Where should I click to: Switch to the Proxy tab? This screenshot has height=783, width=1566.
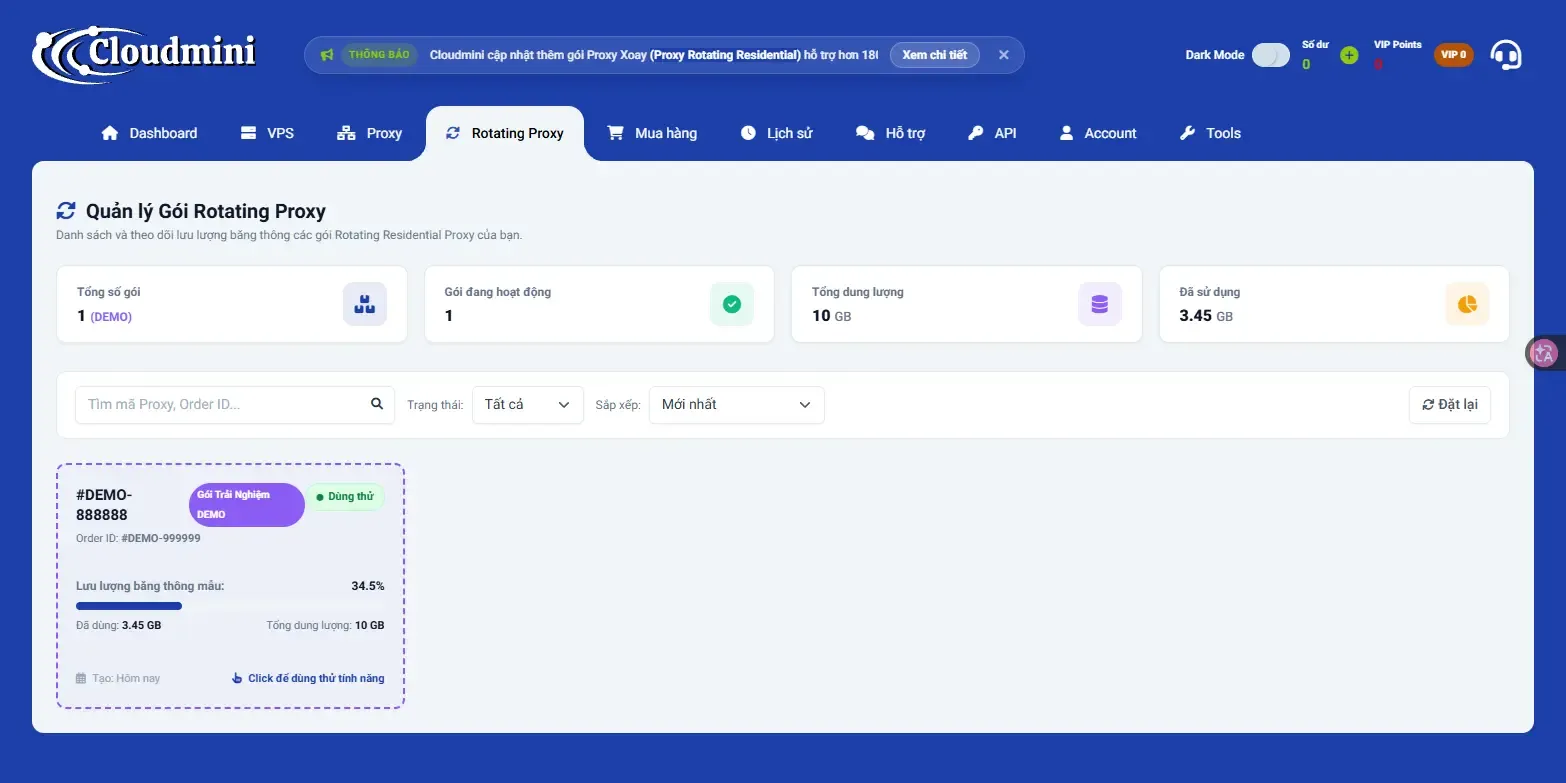pos(370,133)
